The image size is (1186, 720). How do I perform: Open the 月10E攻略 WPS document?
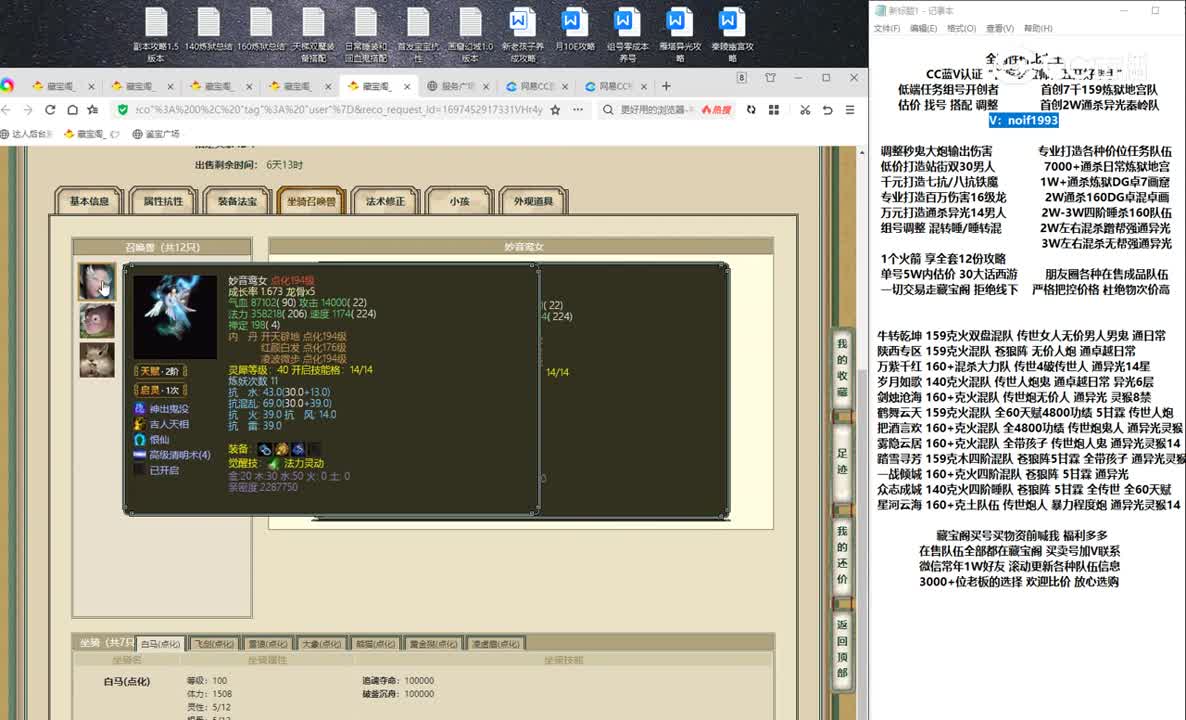point(574,30)
